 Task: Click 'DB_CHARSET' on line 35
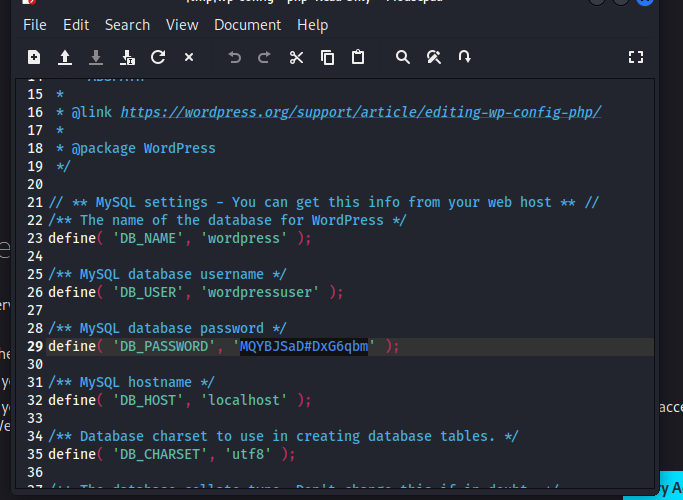160,455
